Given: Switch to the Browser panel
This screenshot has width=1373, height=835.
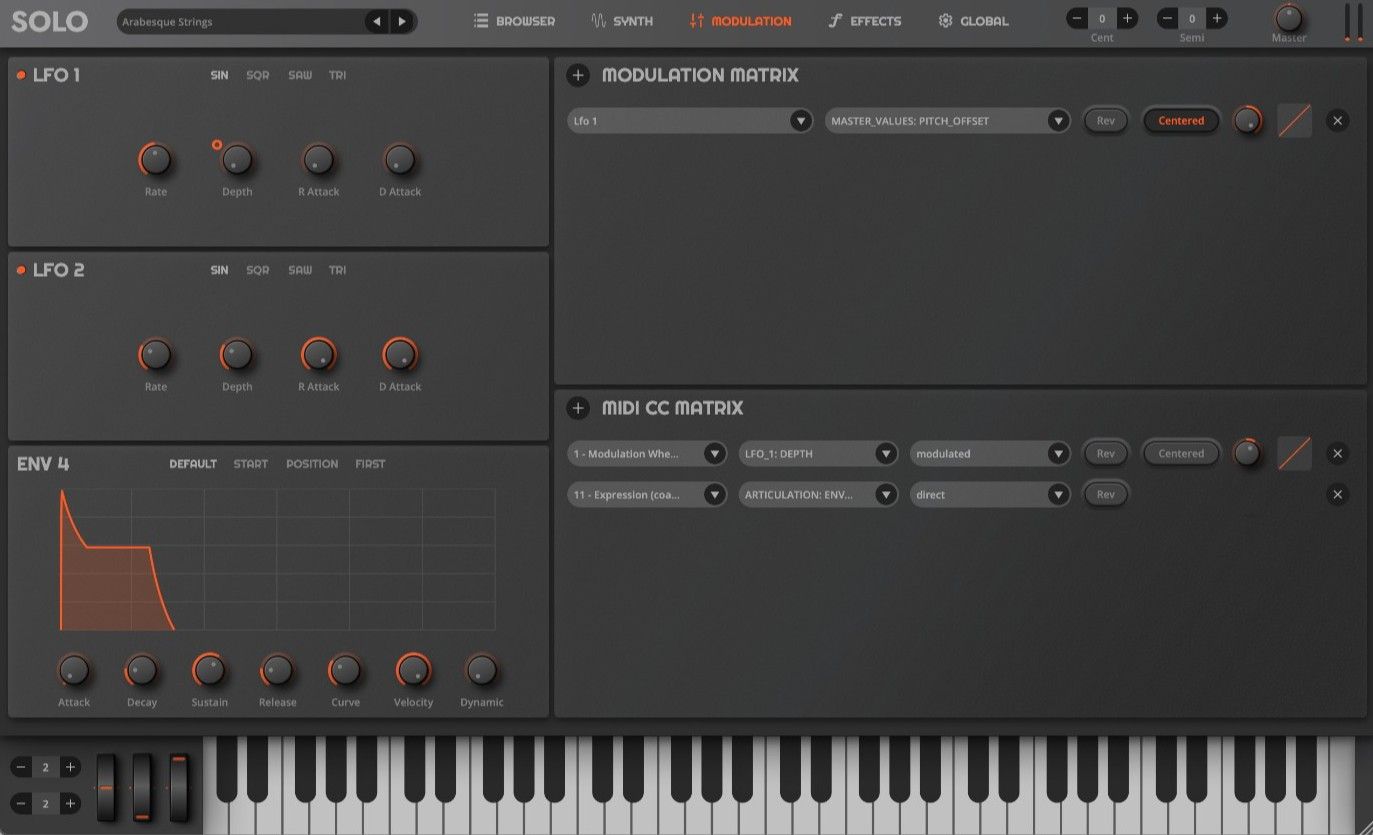Looking at the screenshot, I should pos(514,20).
